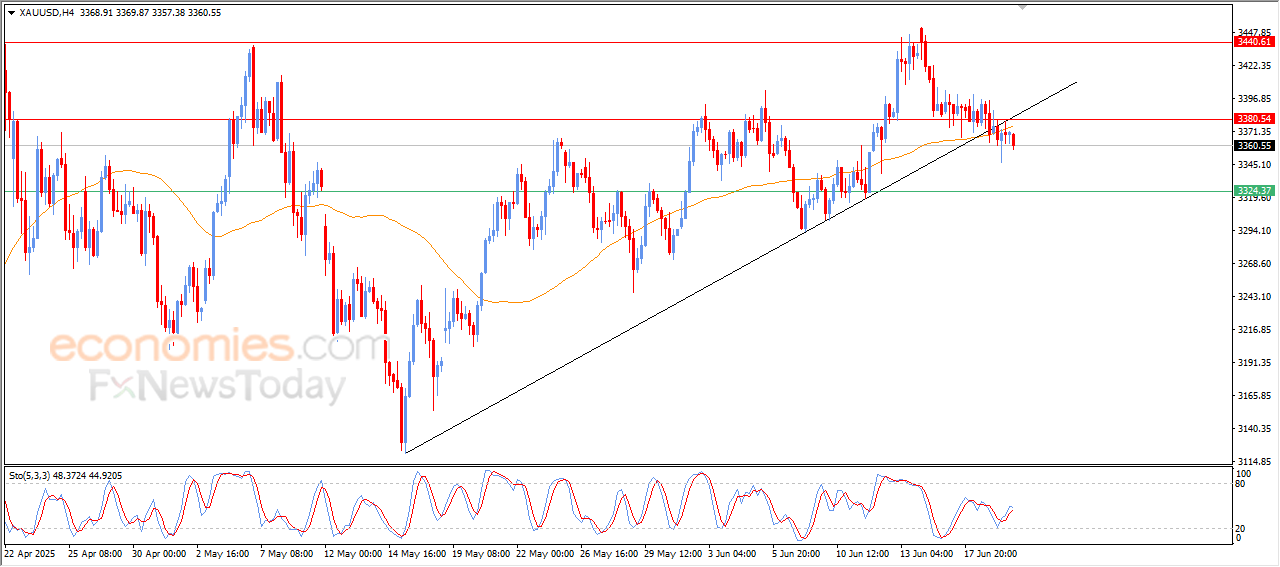
Task: Click the 13 Jun 04:00 time axis label
Action: 928,553
